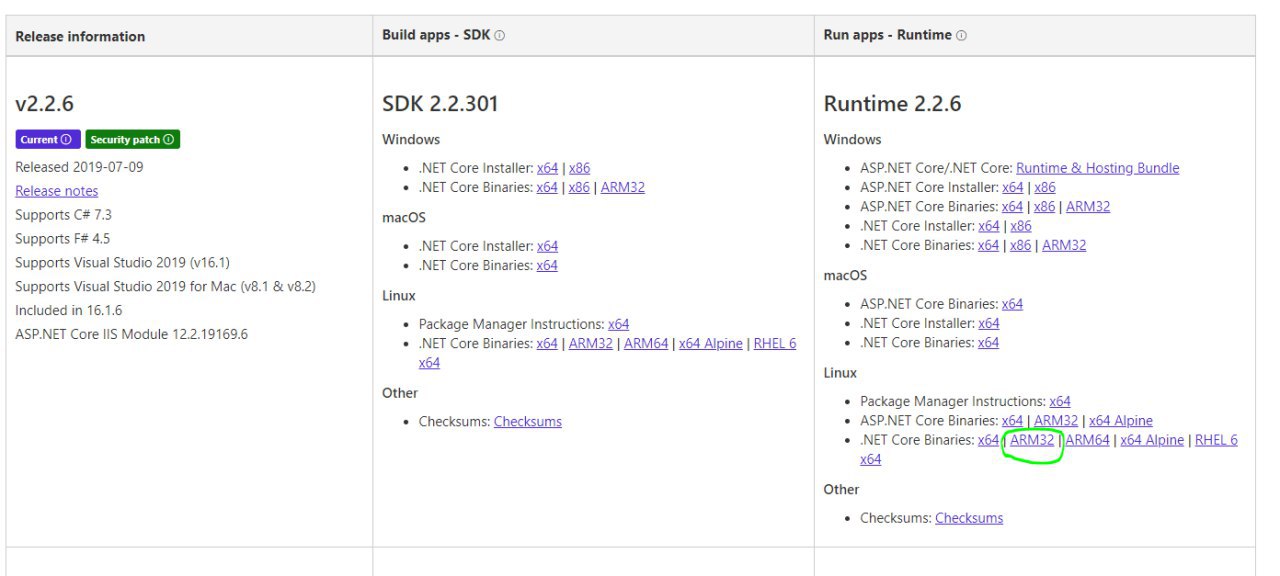
Task: Download Runtime Linux .NET Core Binaries ARM64
Action: (x=1088, y=440)
